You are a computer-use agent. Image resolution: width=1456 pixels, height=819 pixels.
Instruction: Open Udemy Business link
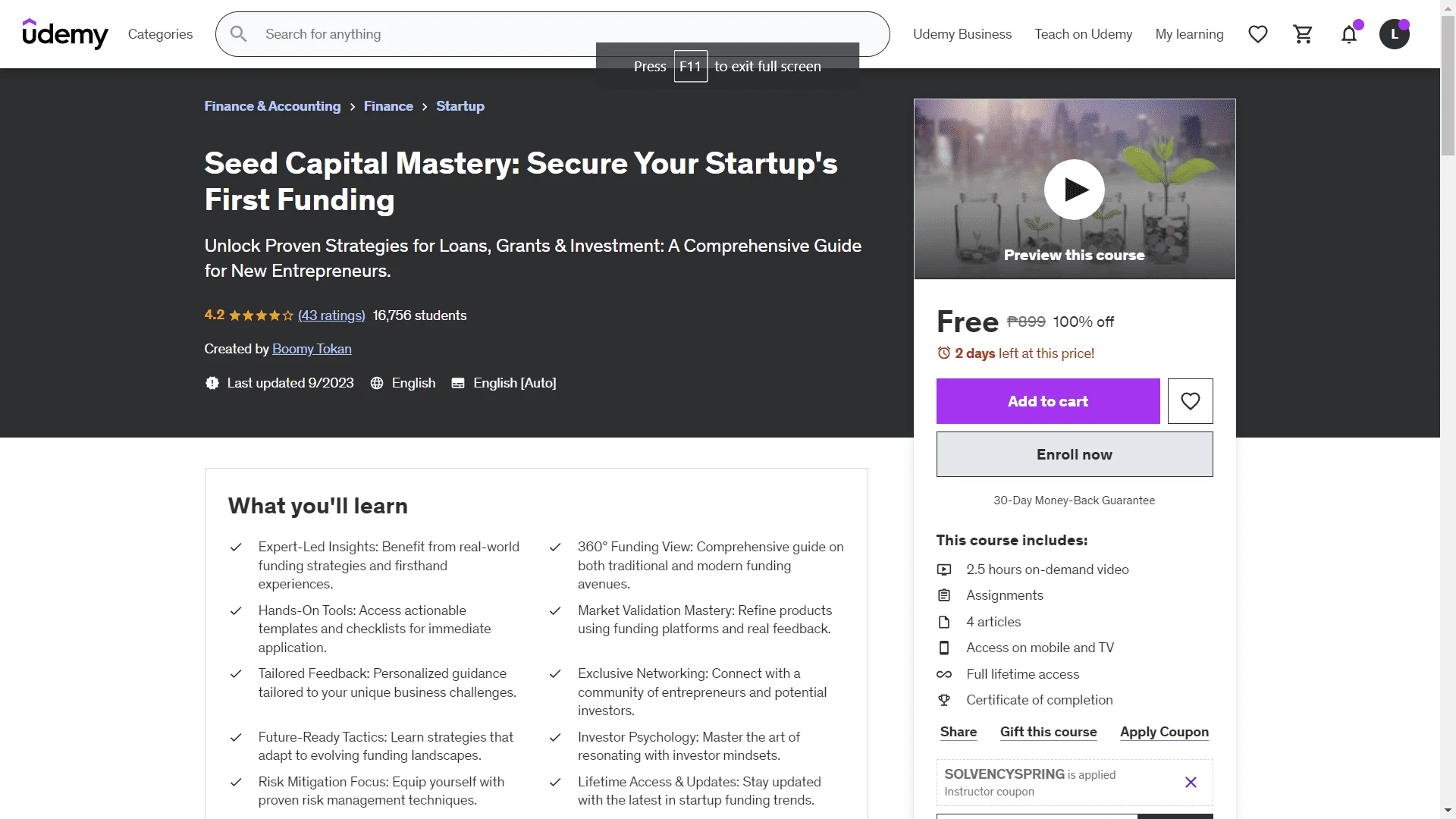click(x=962, y=34)
